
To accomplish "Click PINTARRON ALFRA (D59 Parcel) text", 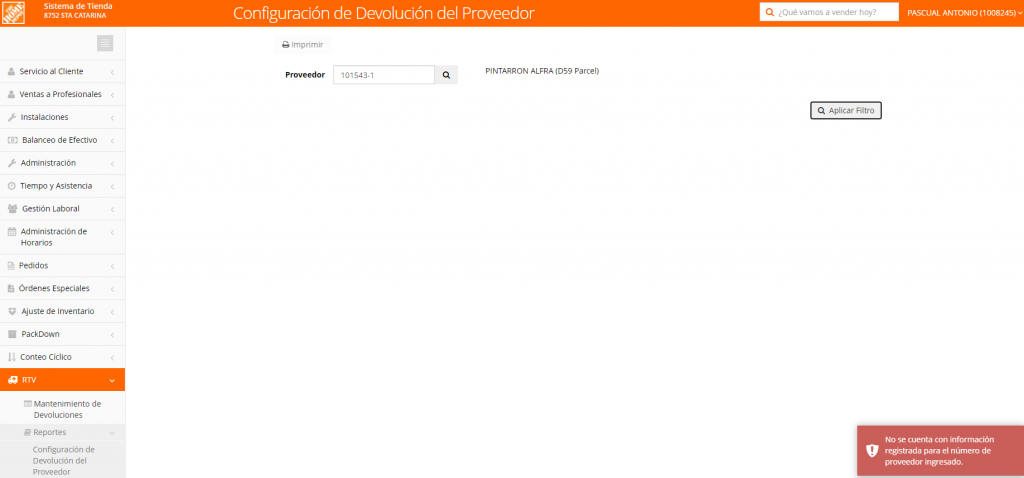I will [542, 71].
